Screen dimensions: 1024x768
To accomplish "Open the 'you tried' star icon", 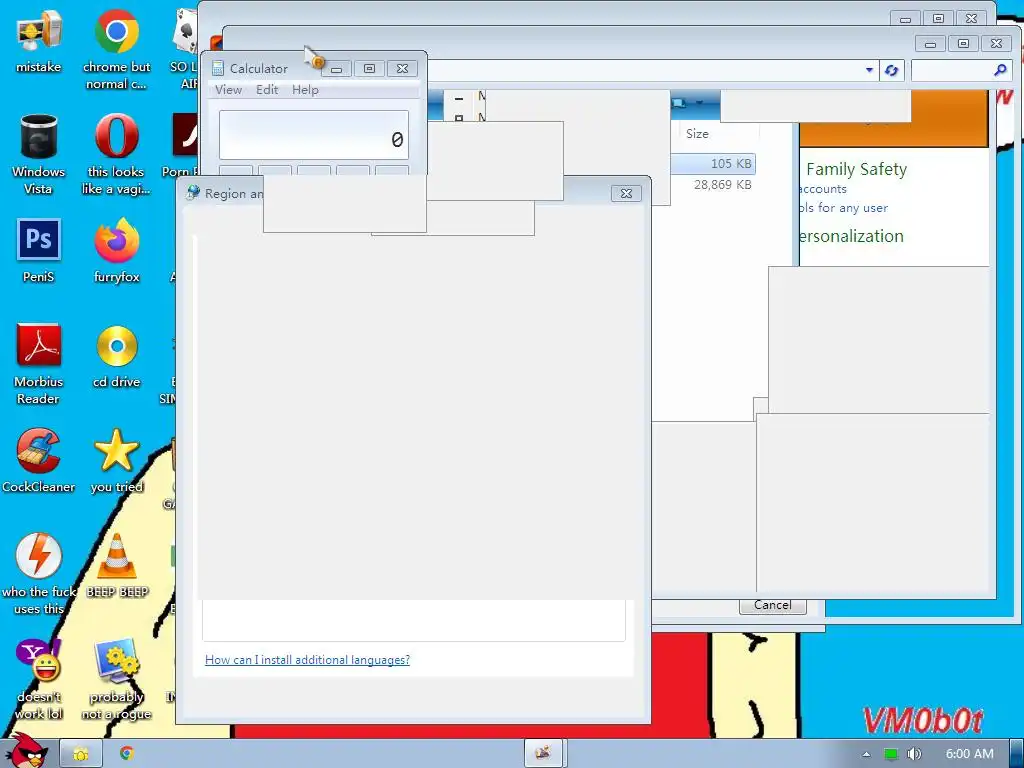I will point(116,461).
